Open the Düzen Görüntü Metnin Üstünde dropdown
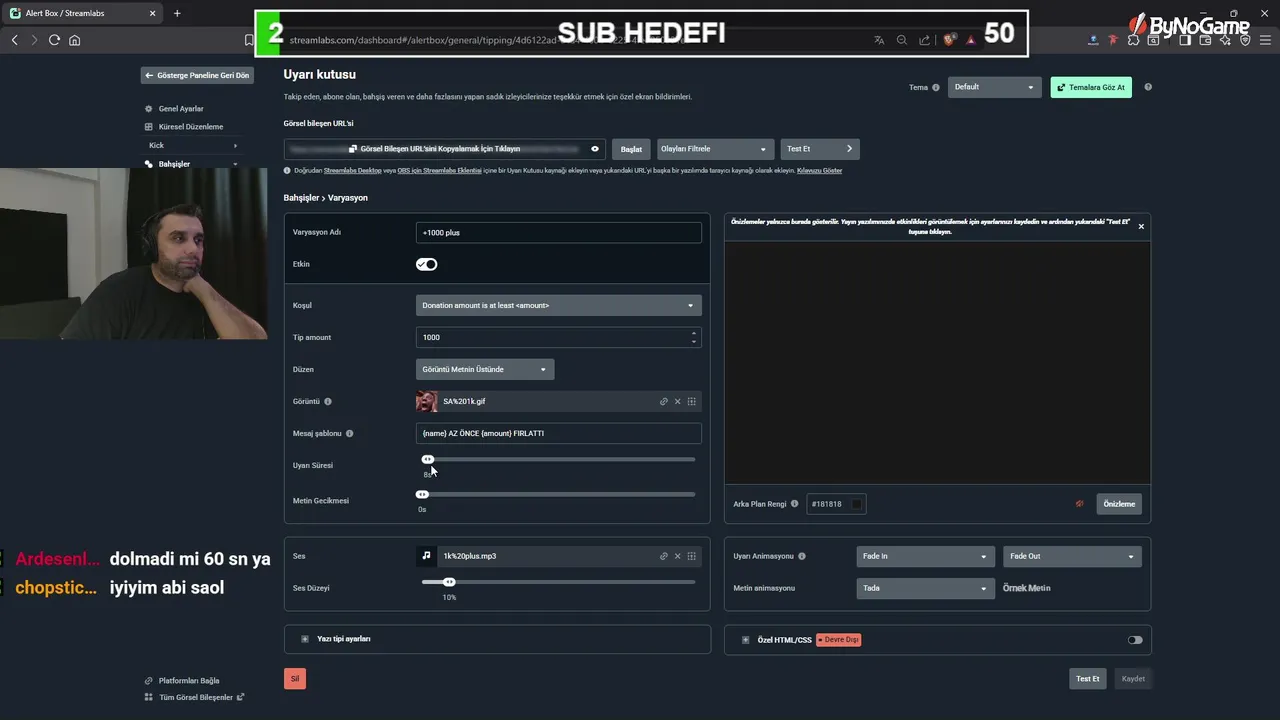Screen dimensions: 1280x720 [x=485, y=369]
